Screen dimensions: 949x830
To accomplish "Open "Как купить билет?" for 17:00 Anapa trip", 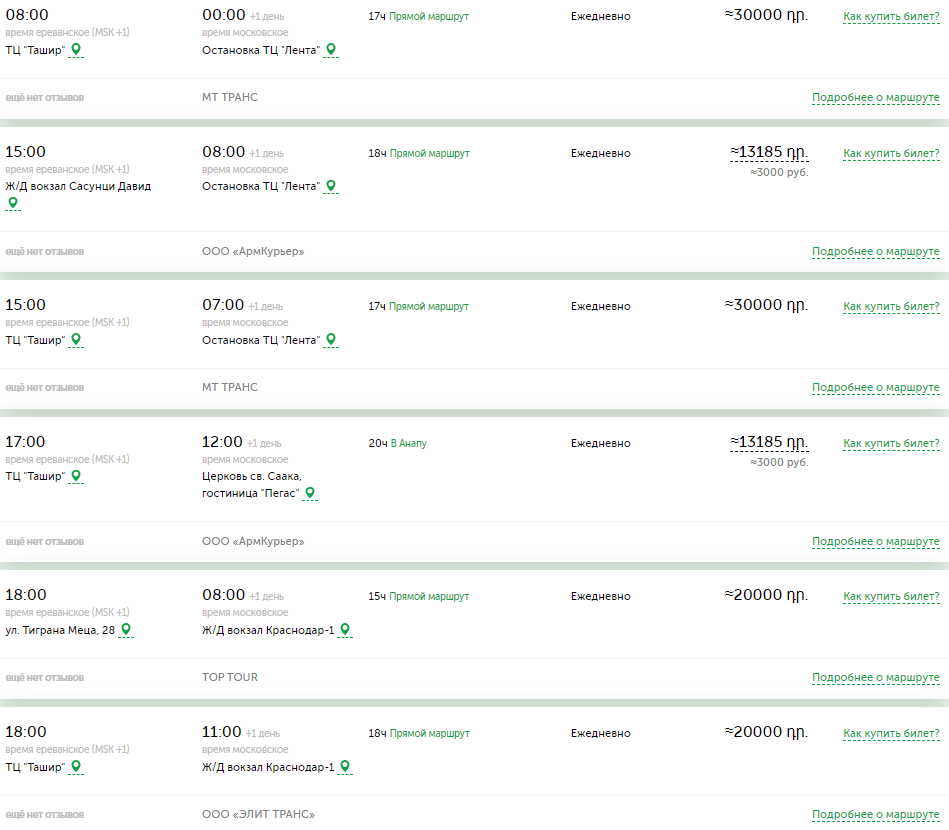I will [891, 443].
